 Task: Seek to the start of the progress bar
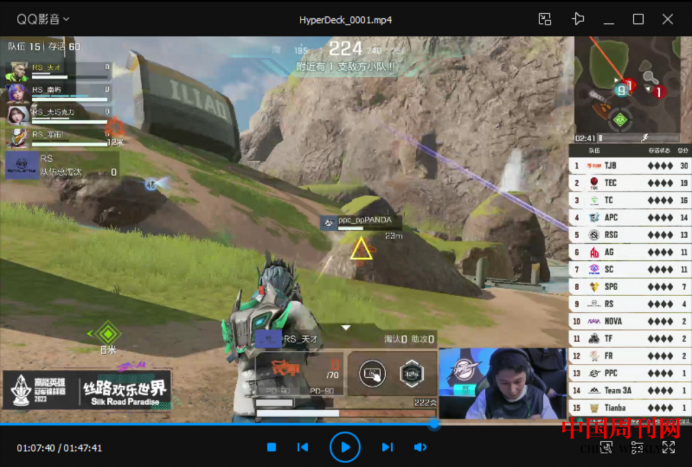(x=3, y=424)
